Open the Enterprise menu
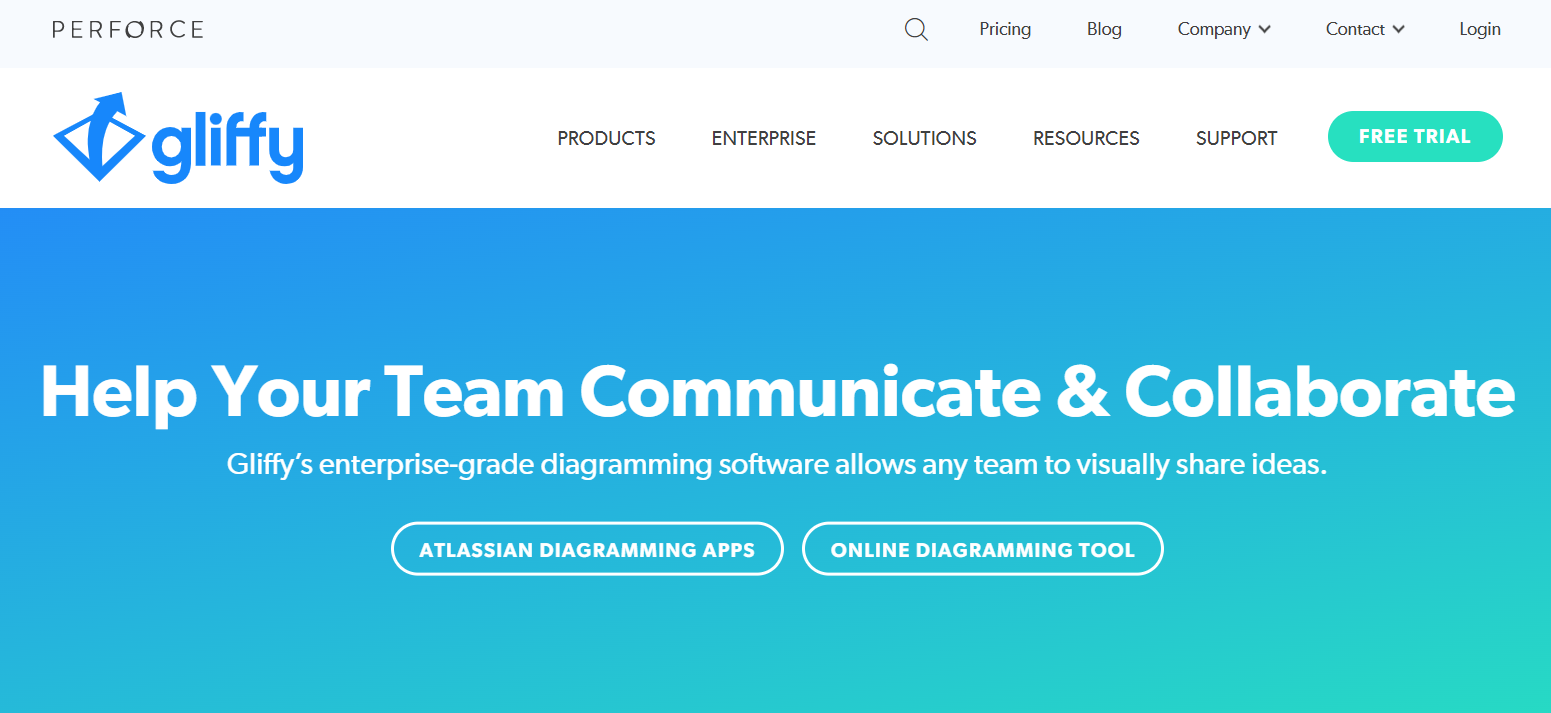The image size is (1551, 713). tap(764, 138)
